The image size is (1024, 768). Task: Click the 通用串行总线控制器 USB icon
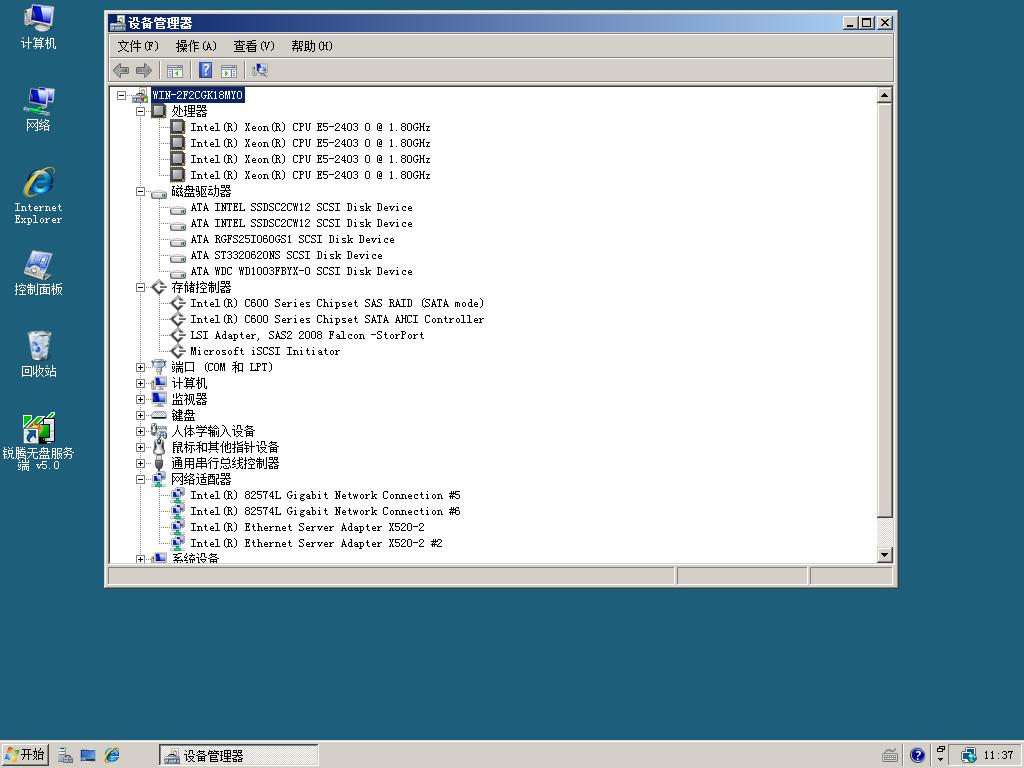pyautogui.click(x=159, y=463)
